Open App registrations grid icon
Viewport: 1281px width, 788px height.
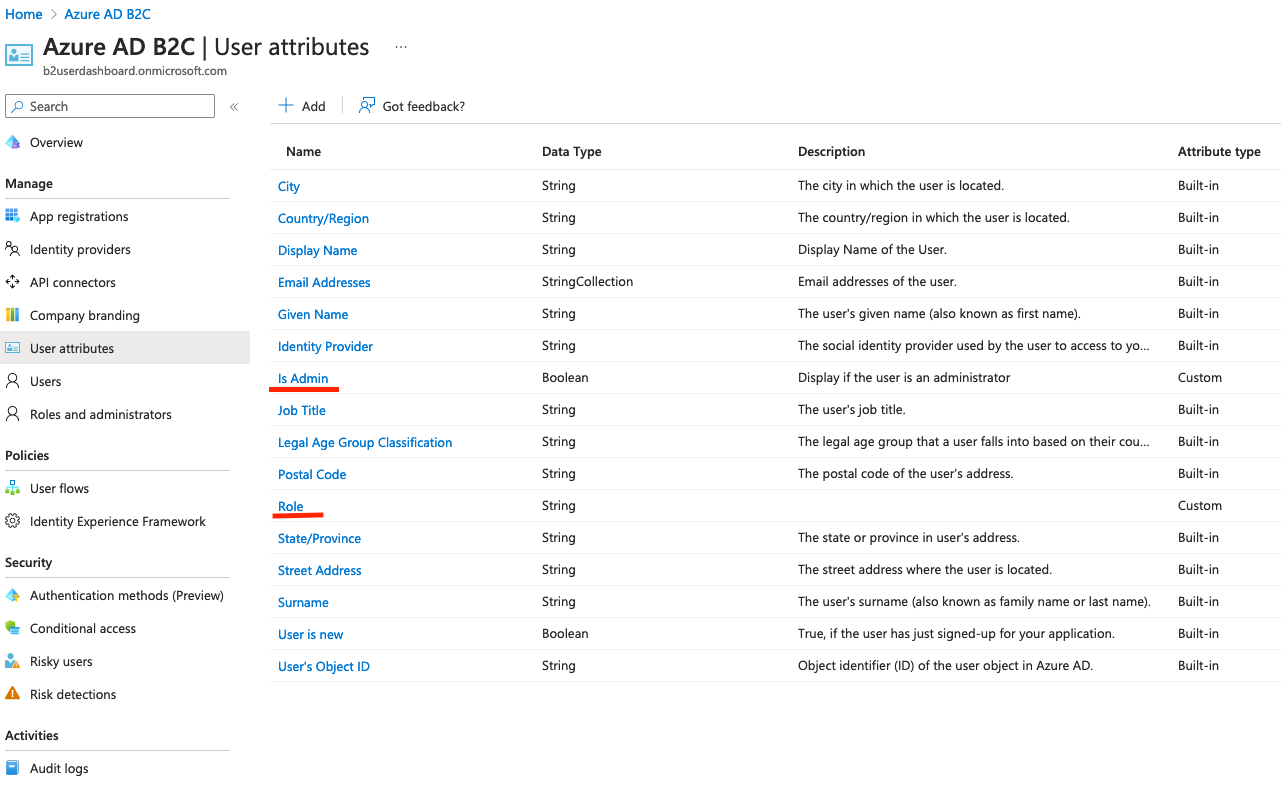pyautogui.click(x=13, y=216)
